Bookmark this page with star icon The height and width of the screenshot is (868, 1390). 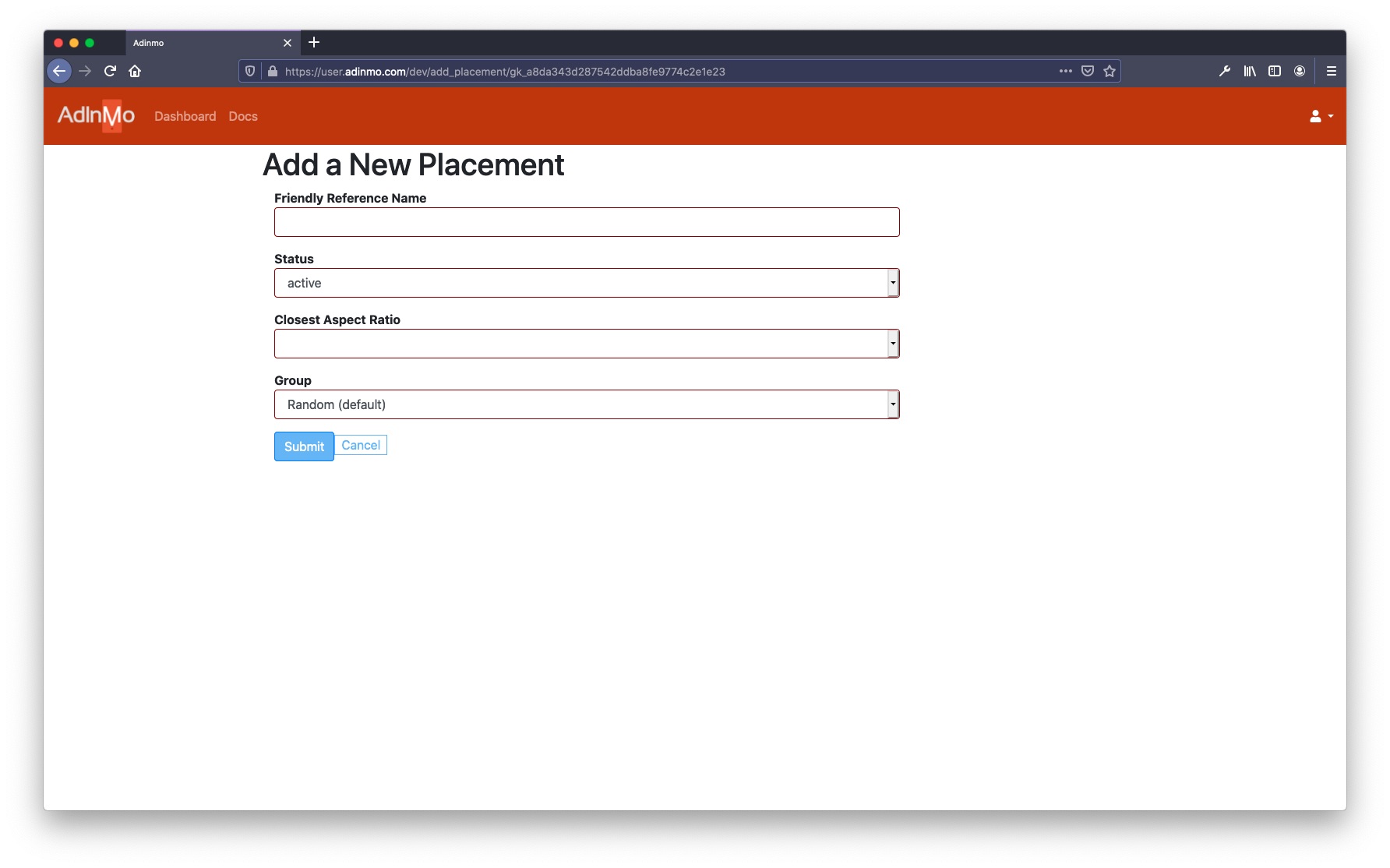(x=1110, y=71)
